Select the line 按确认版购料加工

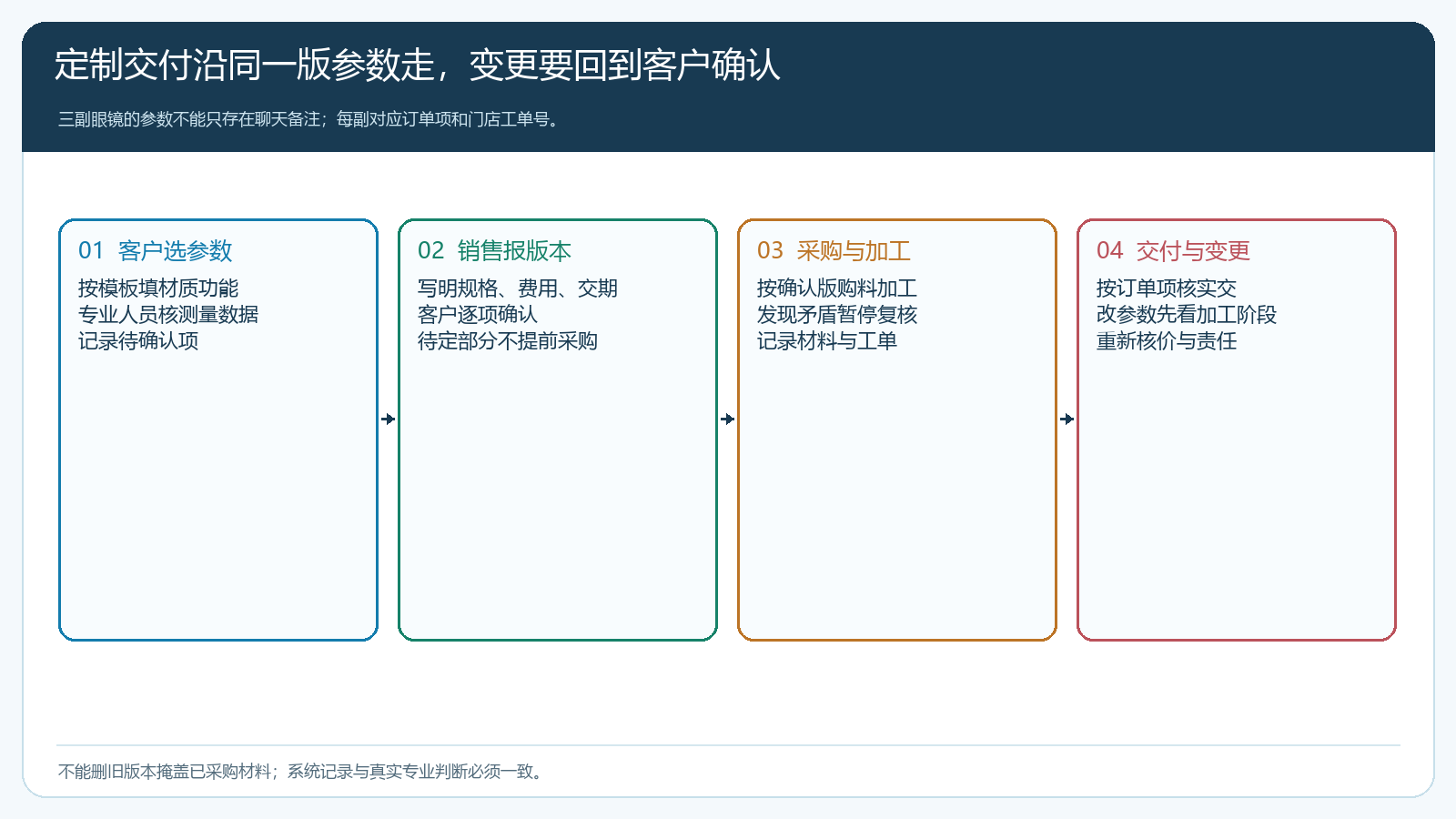click(837, 288)
